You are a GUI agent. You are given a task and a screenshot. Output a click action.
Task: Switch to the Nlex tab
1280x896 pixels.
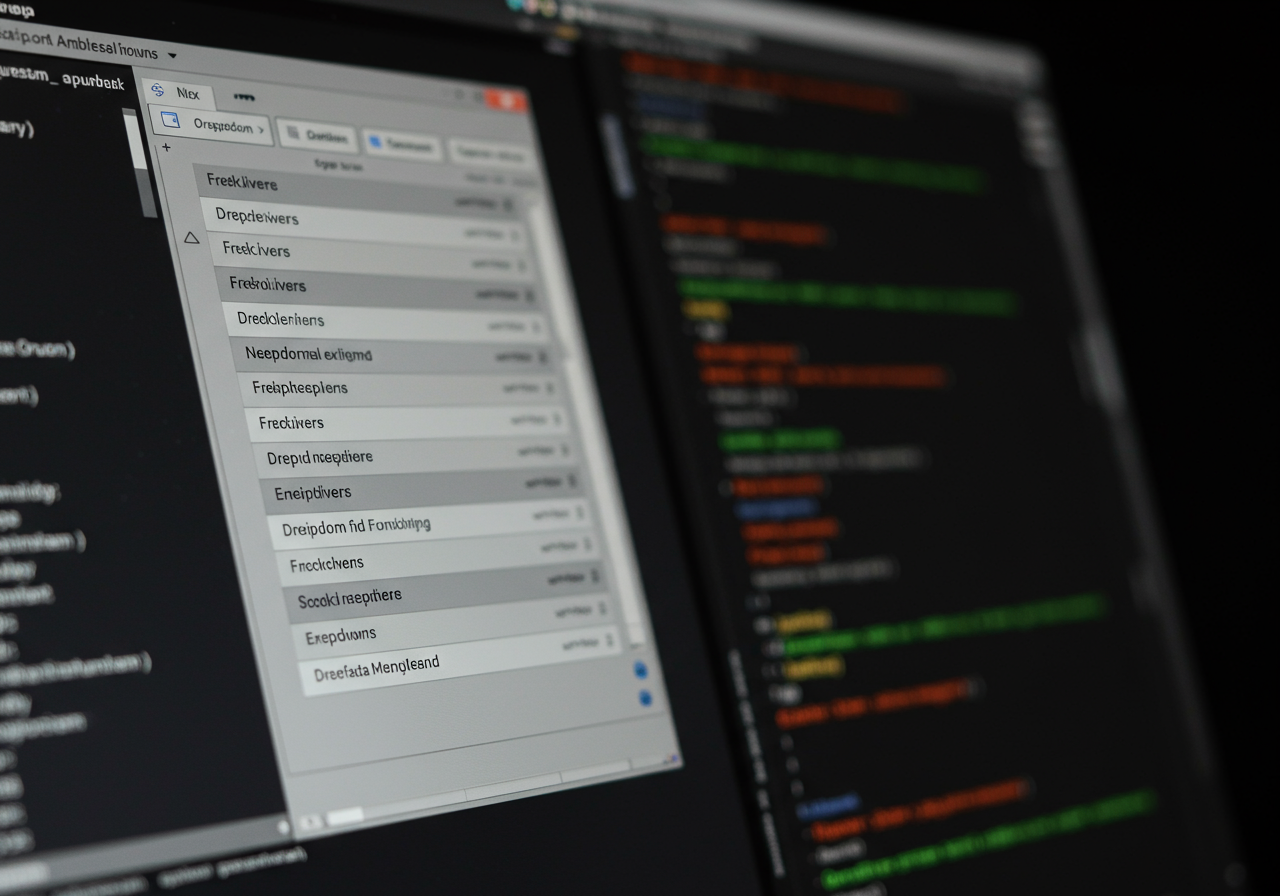[187, 94]
